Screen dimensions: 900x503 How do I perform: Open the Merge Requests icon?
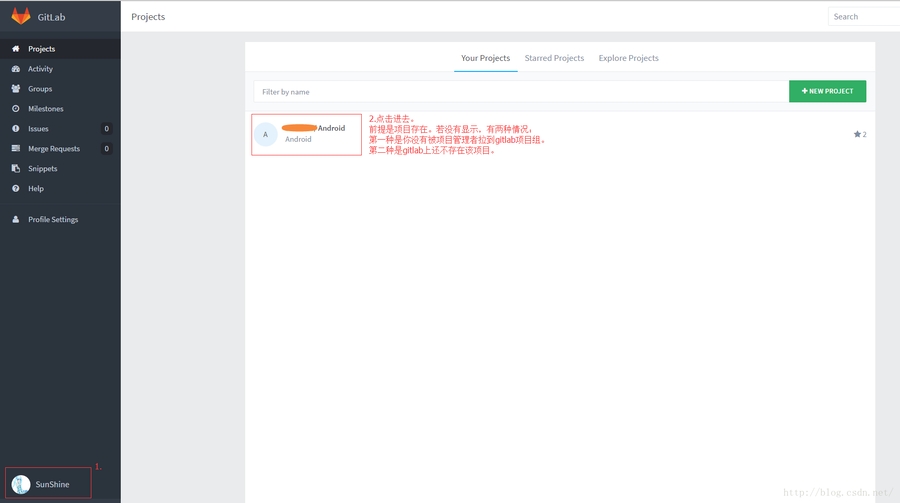coord(16,149)
